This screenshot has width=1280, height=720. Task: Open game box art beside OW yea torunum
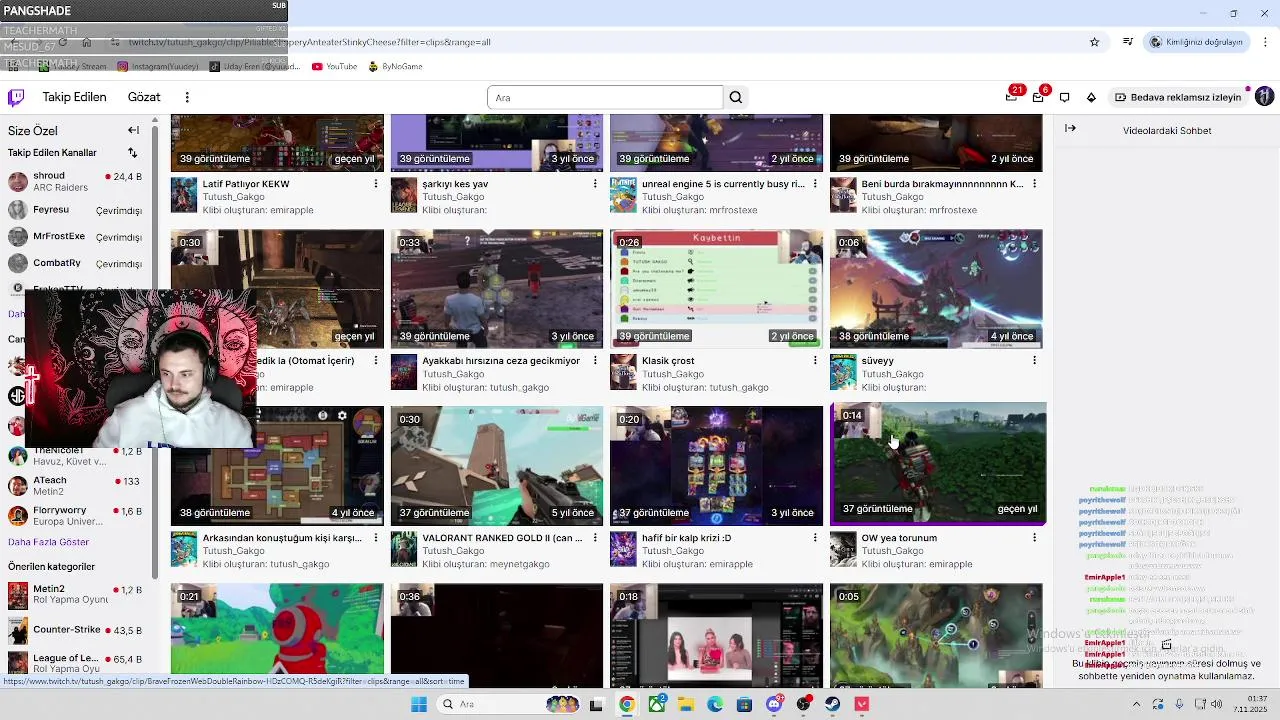coord(843,549)
